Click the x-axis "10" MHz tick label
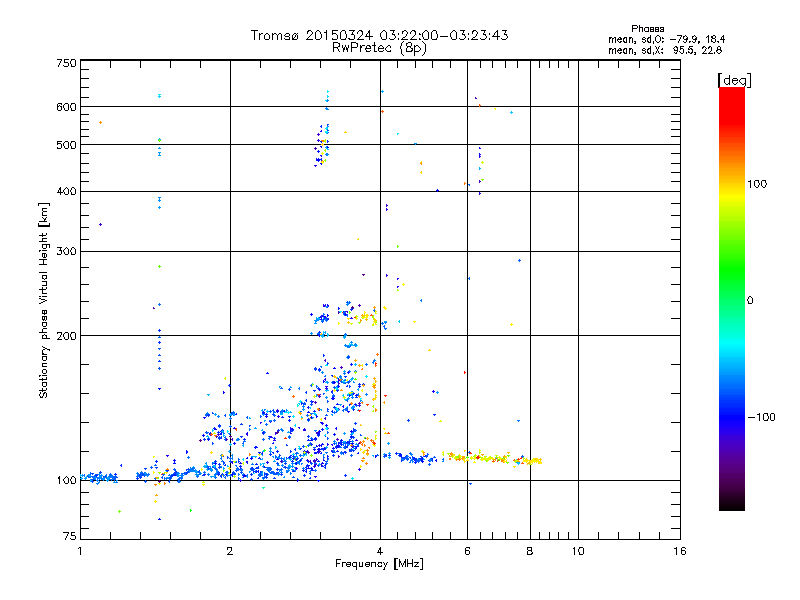The height and width of the screenshot is (600, 800). coord(578,551)
